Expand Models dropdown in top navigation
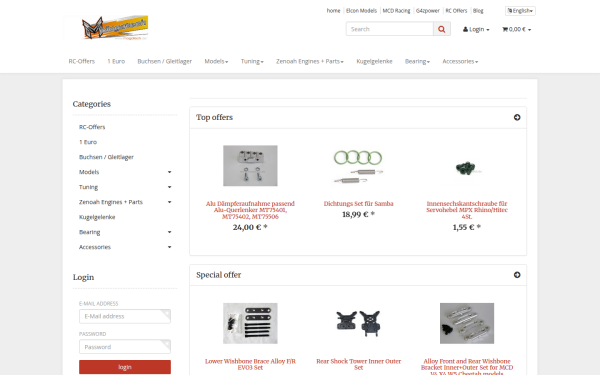Screen dimensions: 600x375 (x=216, y=61)
